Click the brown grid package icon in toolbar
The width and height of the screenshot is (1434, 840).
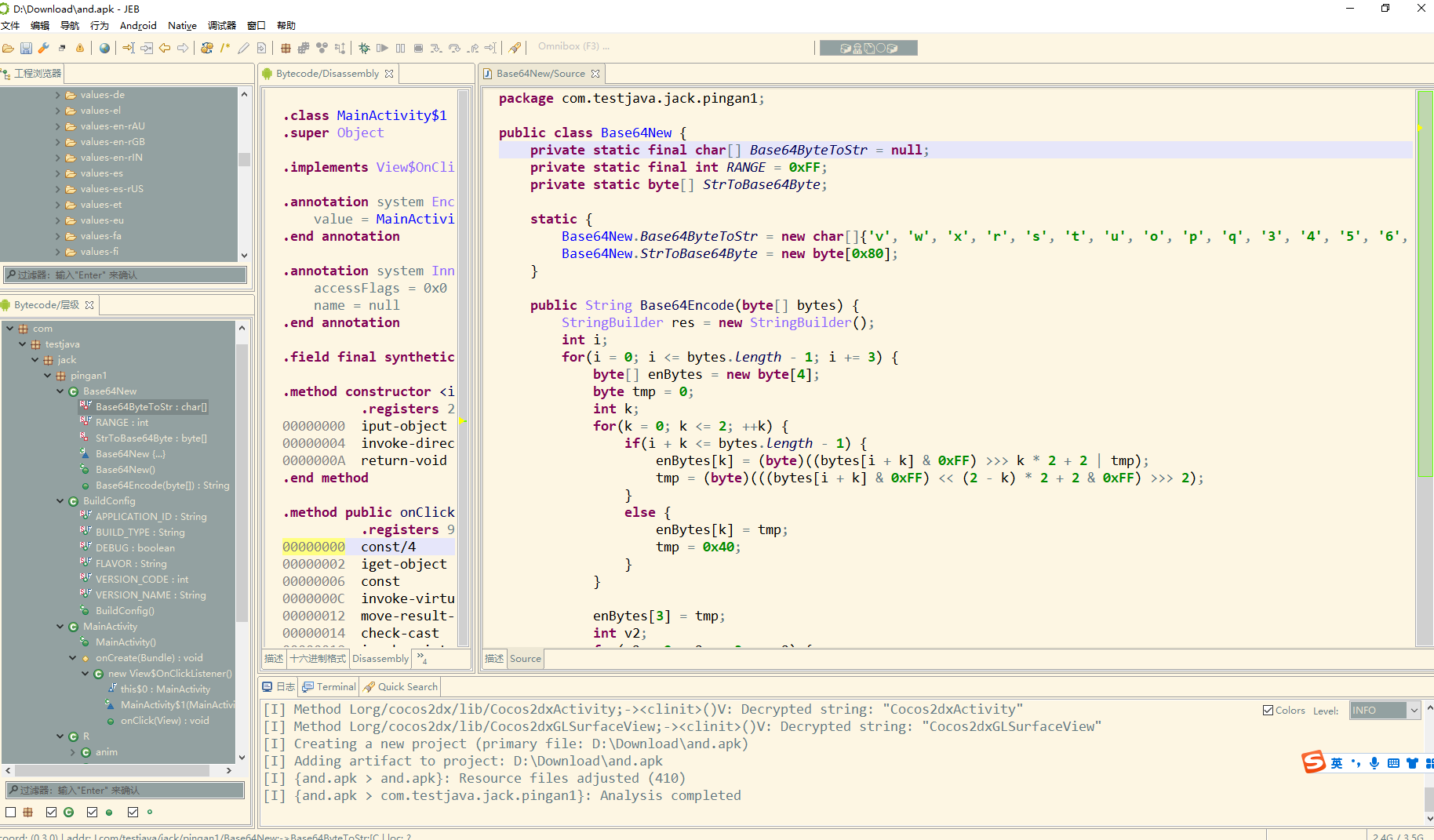tap(286, 48)
